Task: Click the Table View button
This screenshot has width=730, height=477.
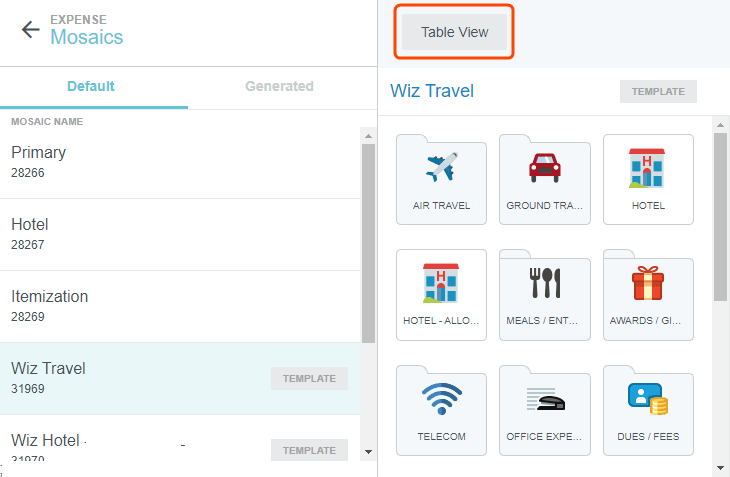Action: [x=455, y=32]
